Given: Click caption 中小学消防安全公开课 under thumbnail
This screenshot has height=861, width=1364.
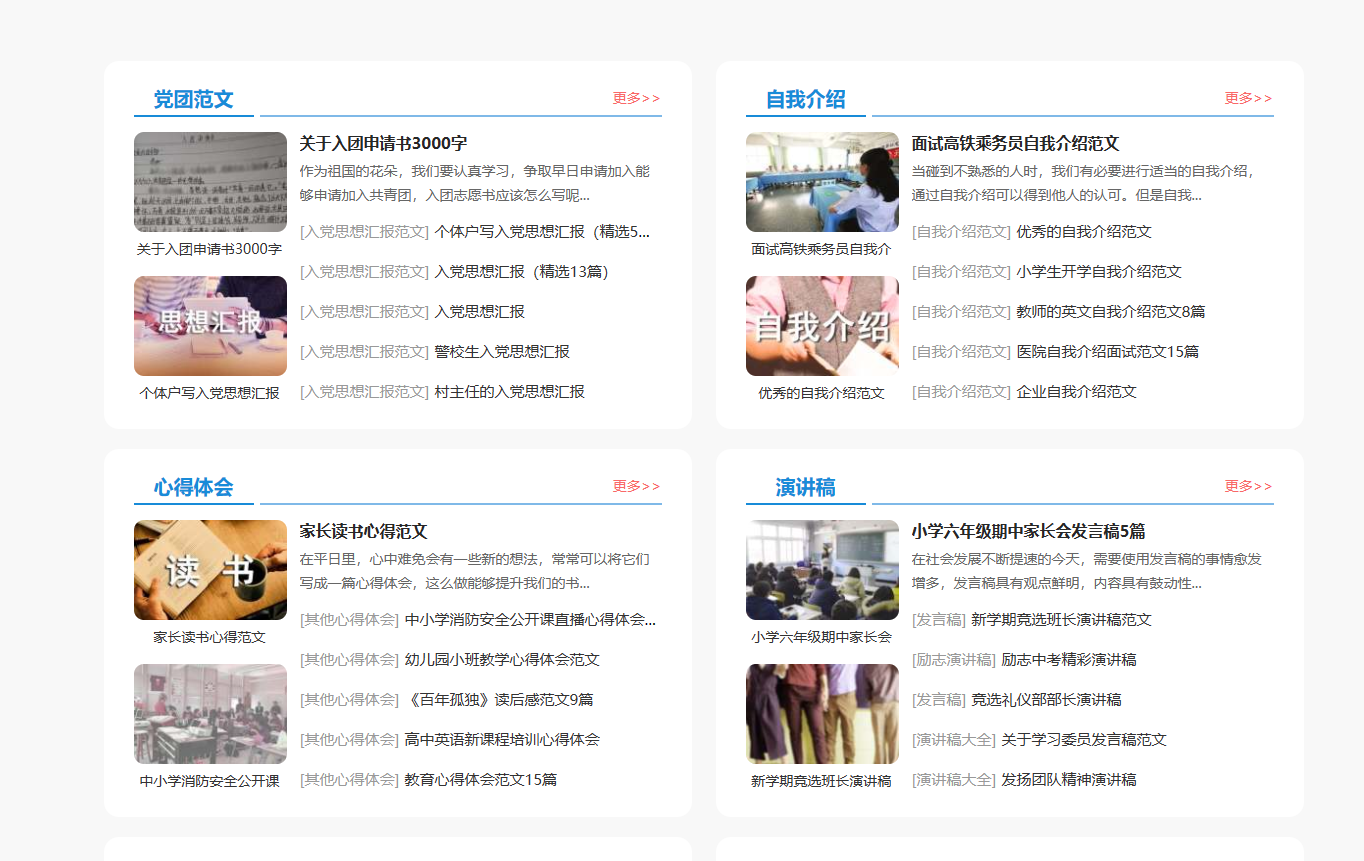Looking at the screenshot, I should coord(209,781).
